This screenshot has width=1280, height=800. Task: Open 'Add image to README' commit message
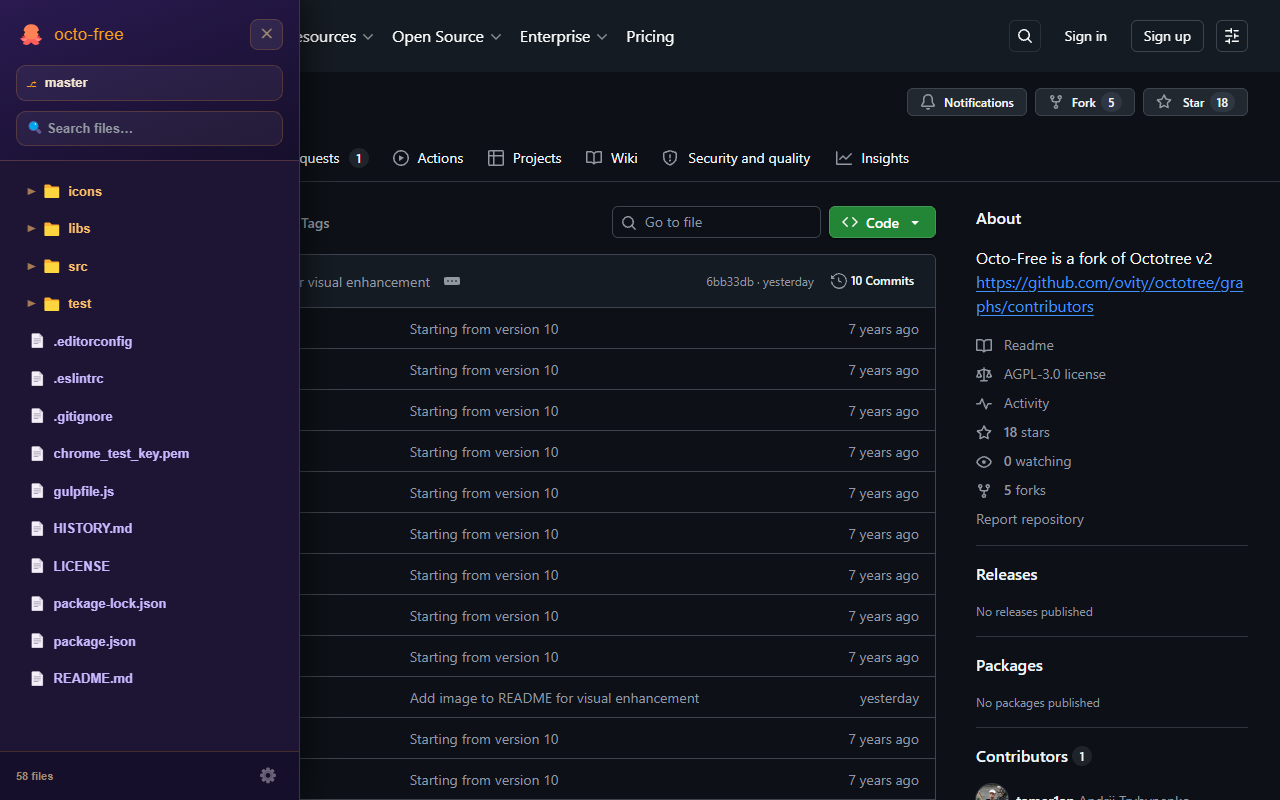click(x=554, y=698)
